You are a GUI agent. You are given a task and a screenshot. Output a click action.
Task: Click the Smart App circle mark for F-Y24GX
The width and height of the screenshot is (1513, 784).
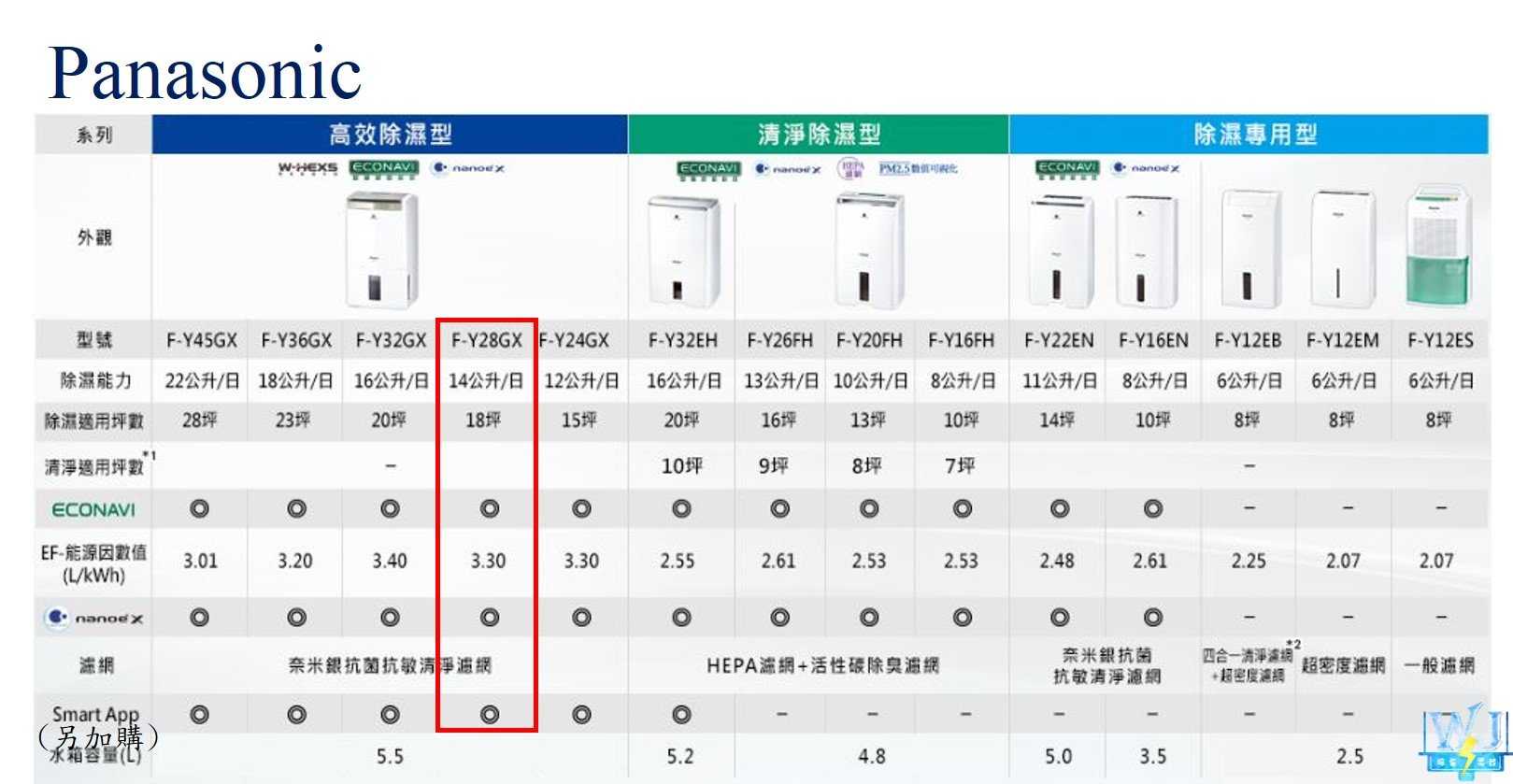[x=581, y=715]
